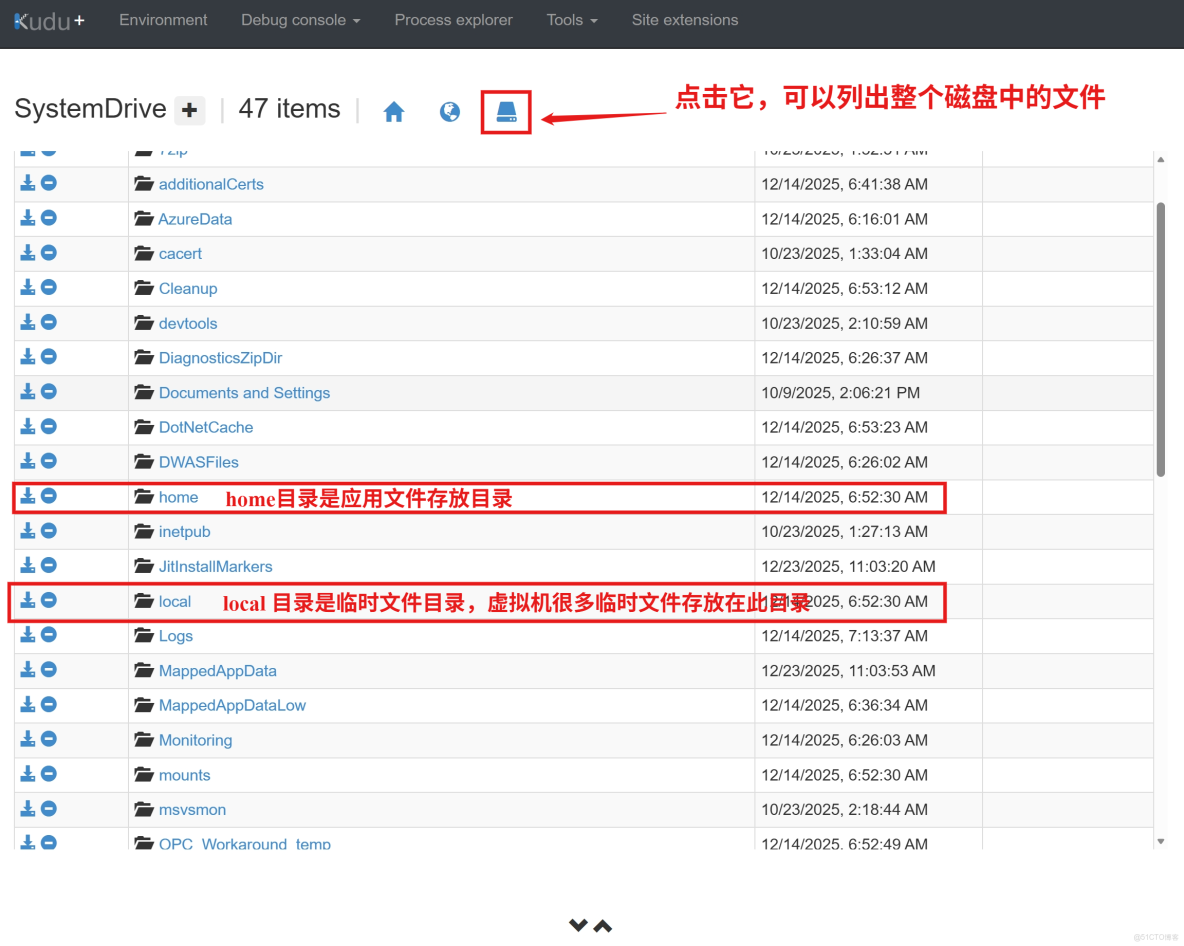Image resolution: width=1184 pixels, height=946 pixels.
Task: Select Site extensions in the menu bar
Action: click(685, 19)
